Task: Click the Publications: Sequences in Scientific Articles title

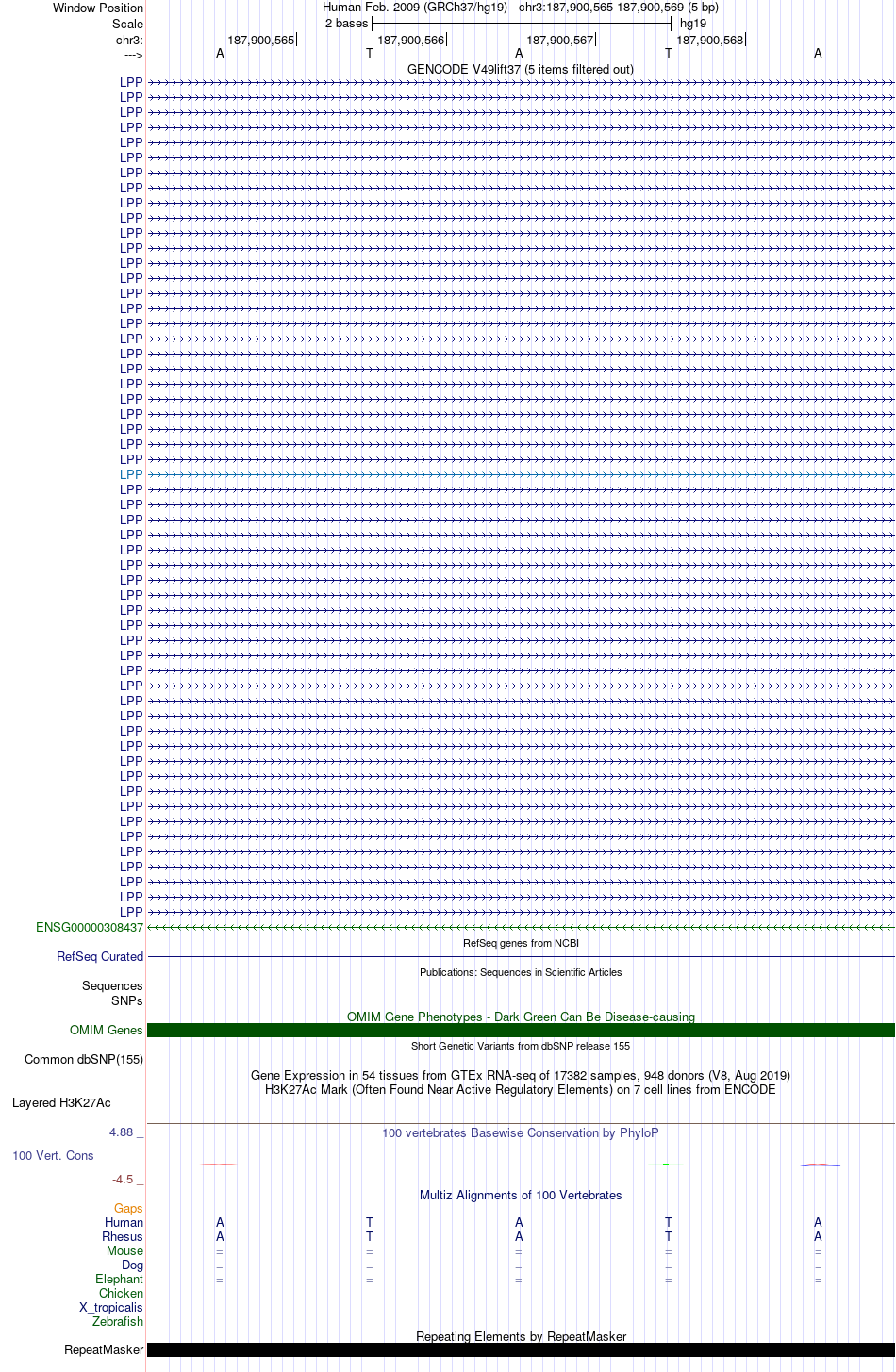Action: [521, 972]
